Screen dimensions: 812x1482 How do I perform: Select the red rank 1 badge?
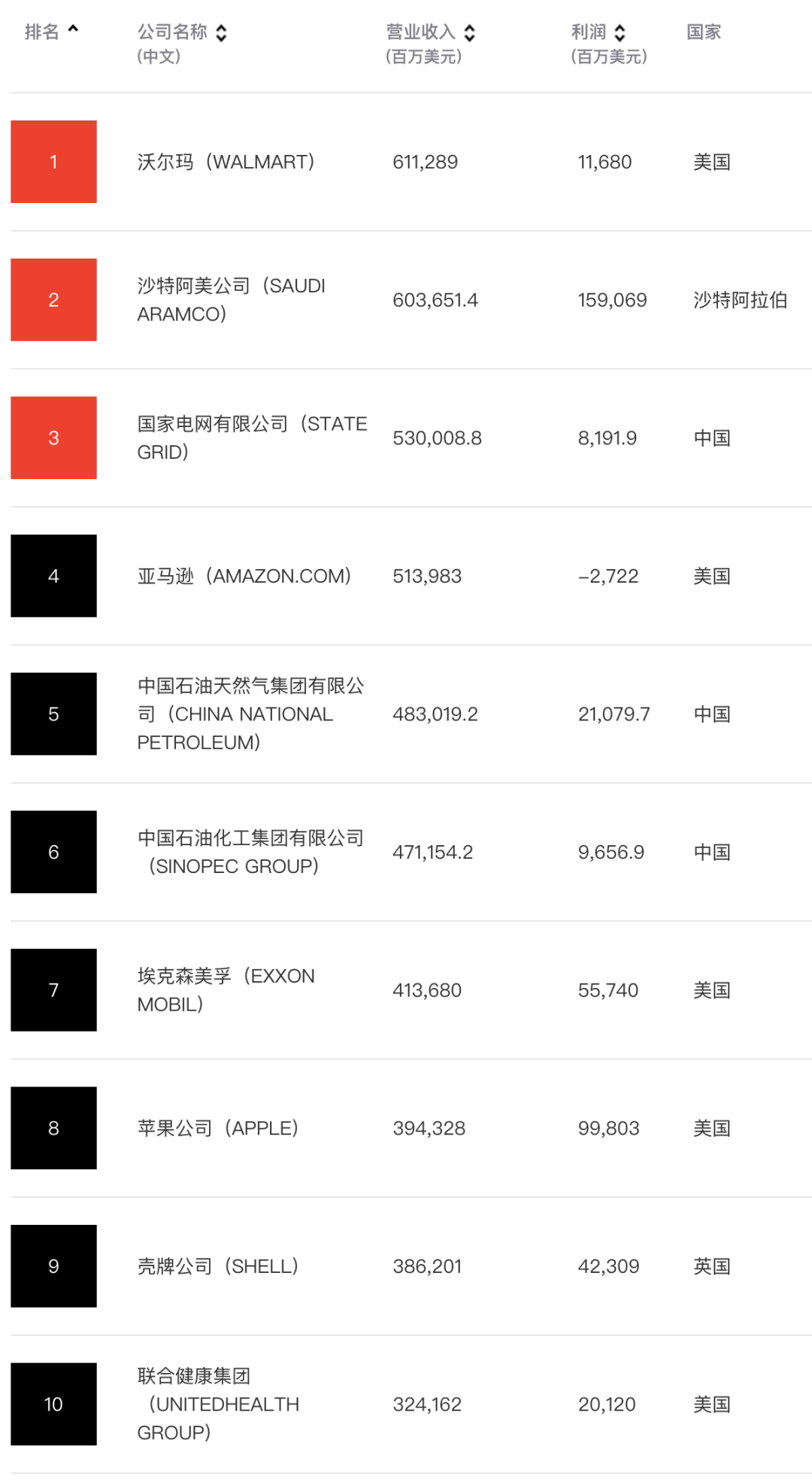click(53, 162)
